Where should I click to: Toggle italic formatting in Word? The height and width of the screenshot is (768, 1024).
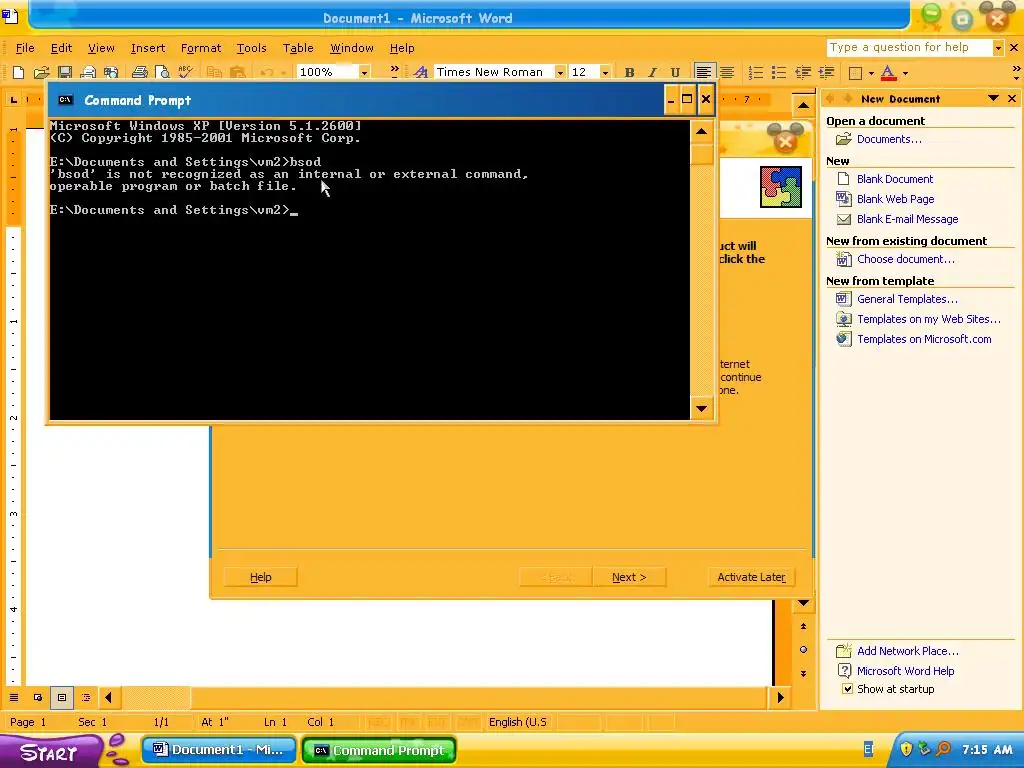coord(652,72)
